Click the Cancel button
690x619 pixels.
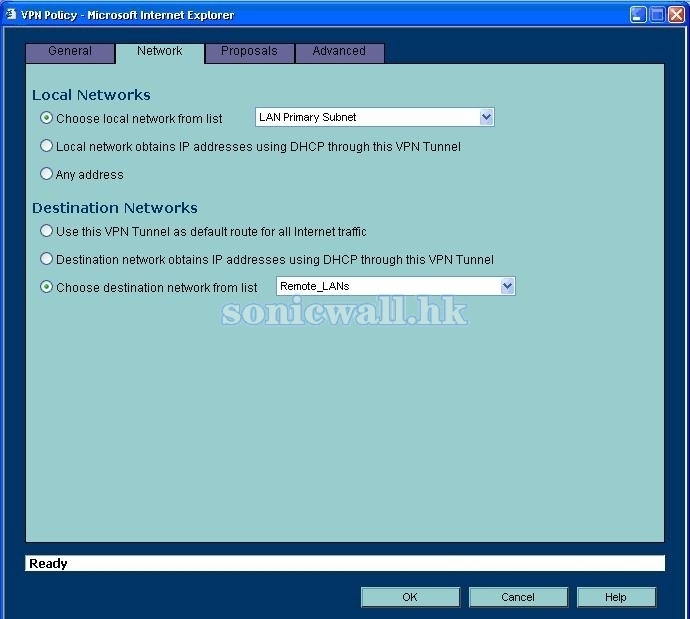[x=518, y=597]
